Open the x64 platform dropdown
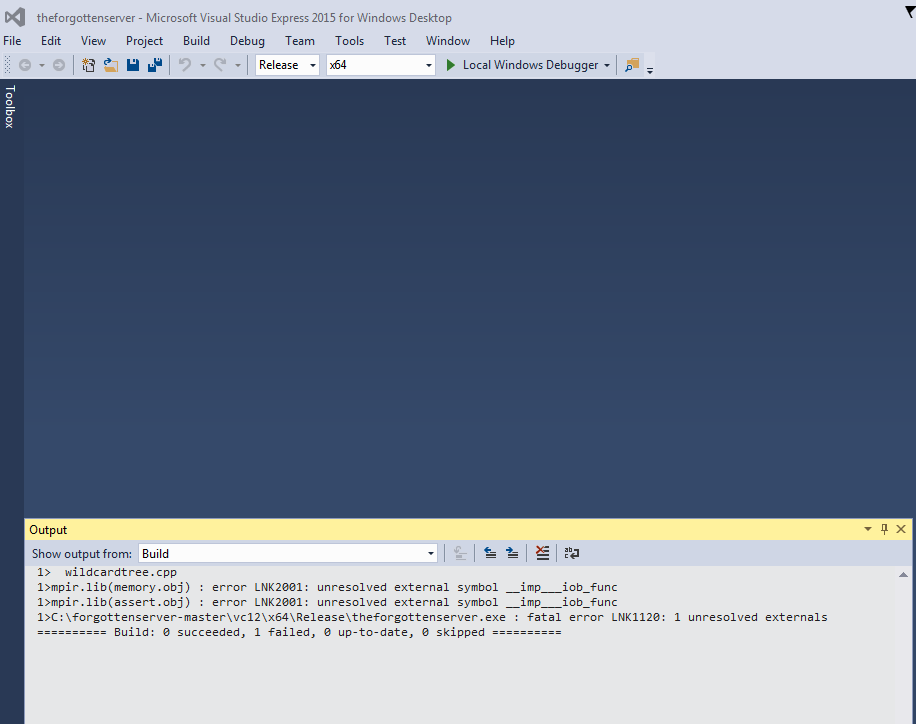Screen dimensions: 916x724 click(x=380, y=65)
